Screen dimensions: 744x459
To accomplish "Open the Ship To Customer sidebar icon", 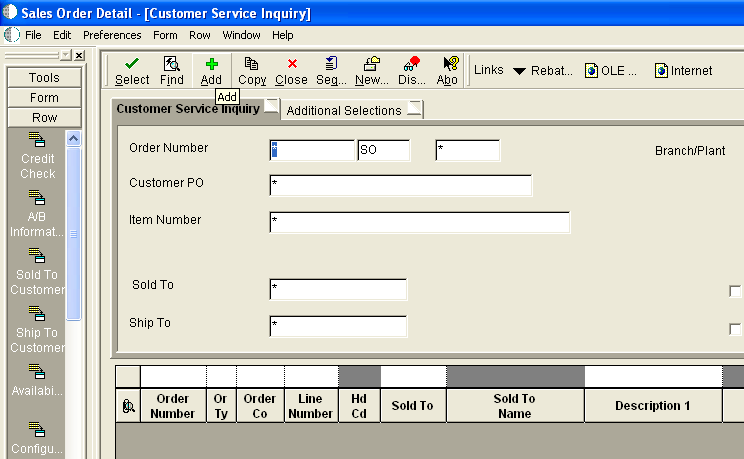I will click(x=37, y=313).
